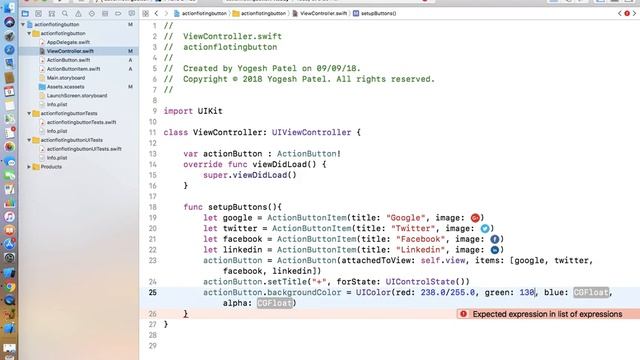Click the error icon beside 'Expected expression' message

(x=463, y=314)
